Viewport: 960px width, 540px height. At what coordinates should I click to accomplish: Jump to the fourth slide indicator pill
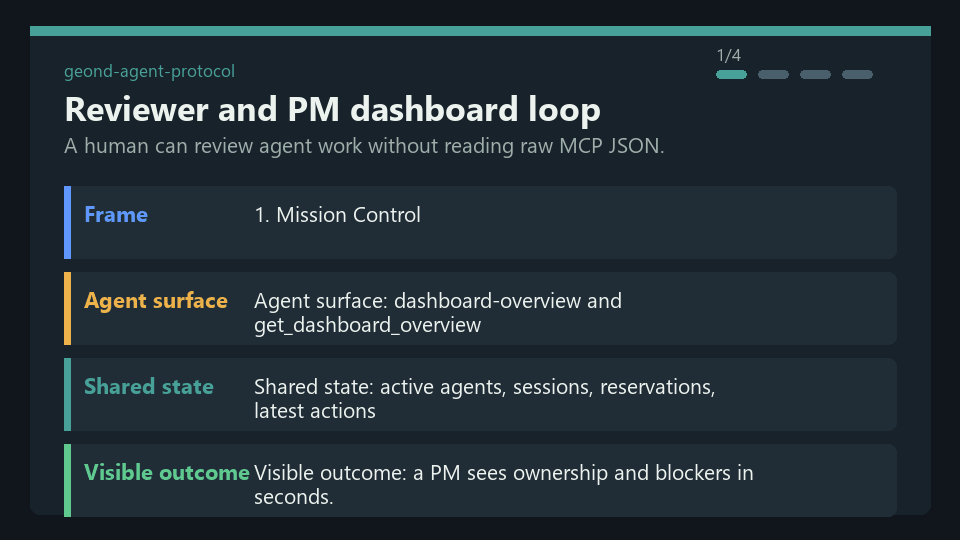pyautogui.click(x=857, y=75)
